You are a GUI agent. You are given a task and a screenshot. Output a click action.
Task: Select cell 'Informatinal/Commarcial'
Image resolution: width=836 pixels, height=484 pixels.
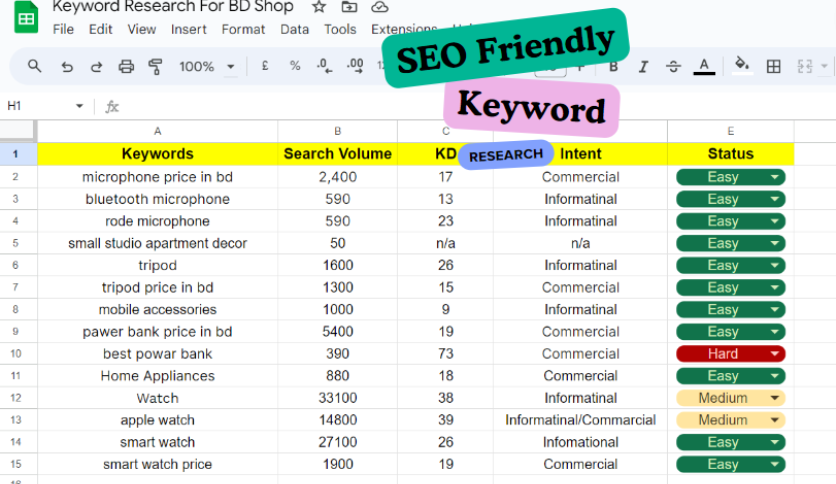click(580, 420)
